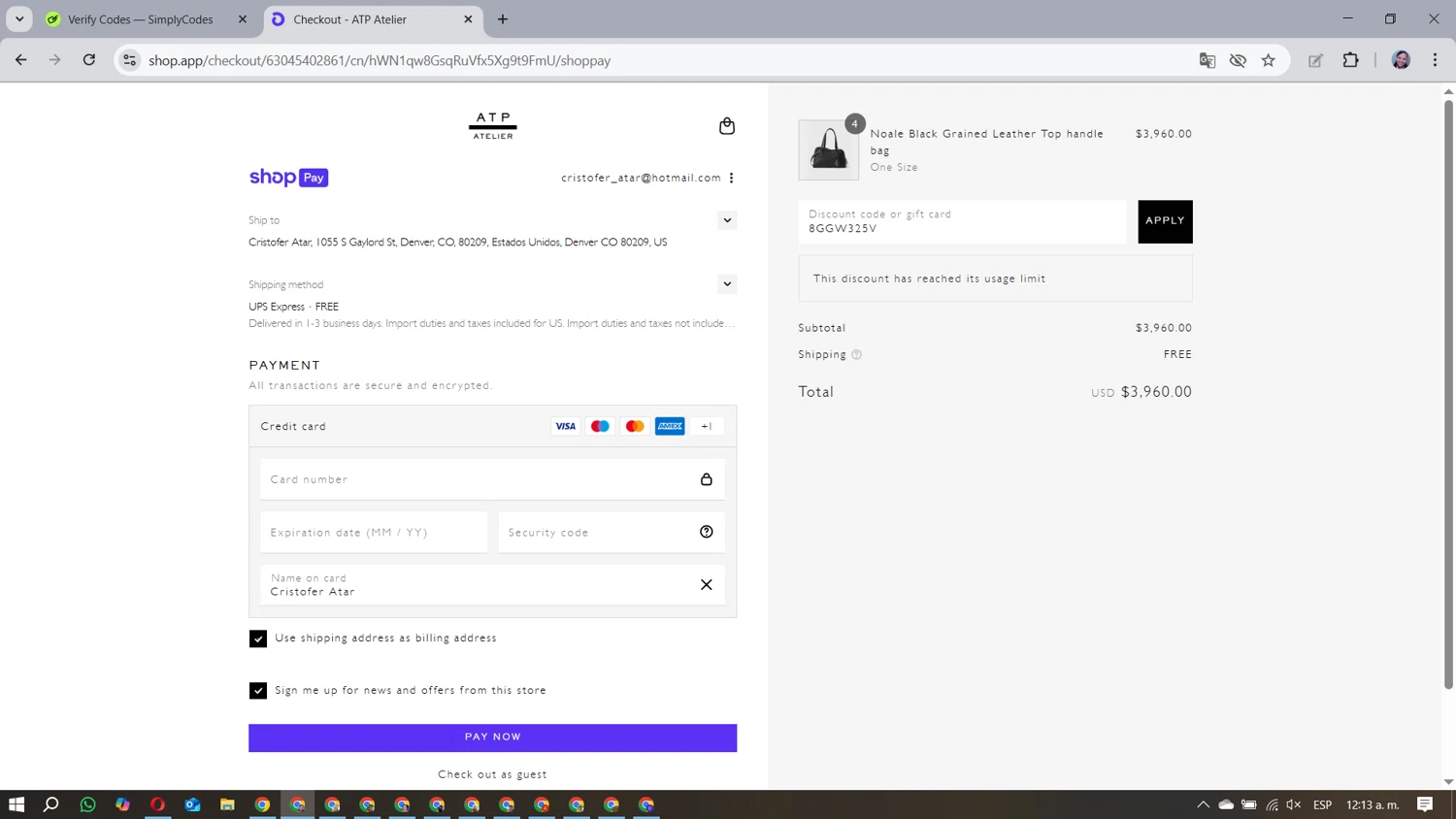The height and width of the screenshot is (819, 1456).
Task: Open the taskbar clock showing 12:13 a. m.
Action: click(x=1373, y=804)
